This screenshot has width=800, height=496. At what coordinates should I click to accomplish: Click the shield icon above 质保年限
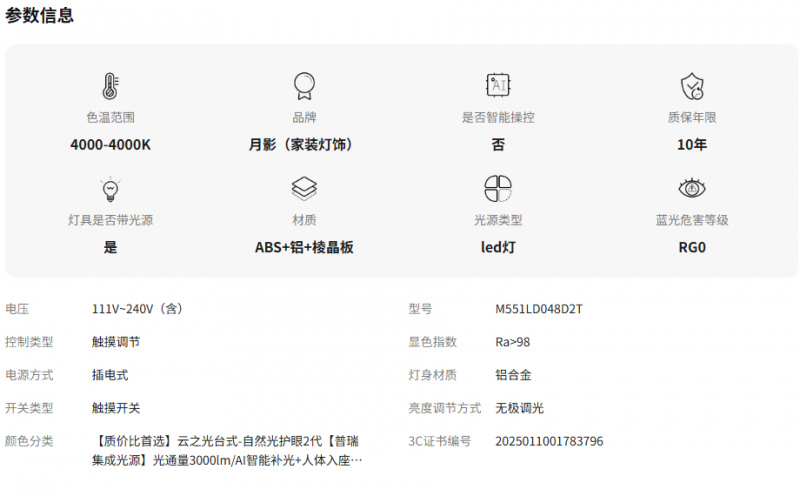(x=692, y=86)
